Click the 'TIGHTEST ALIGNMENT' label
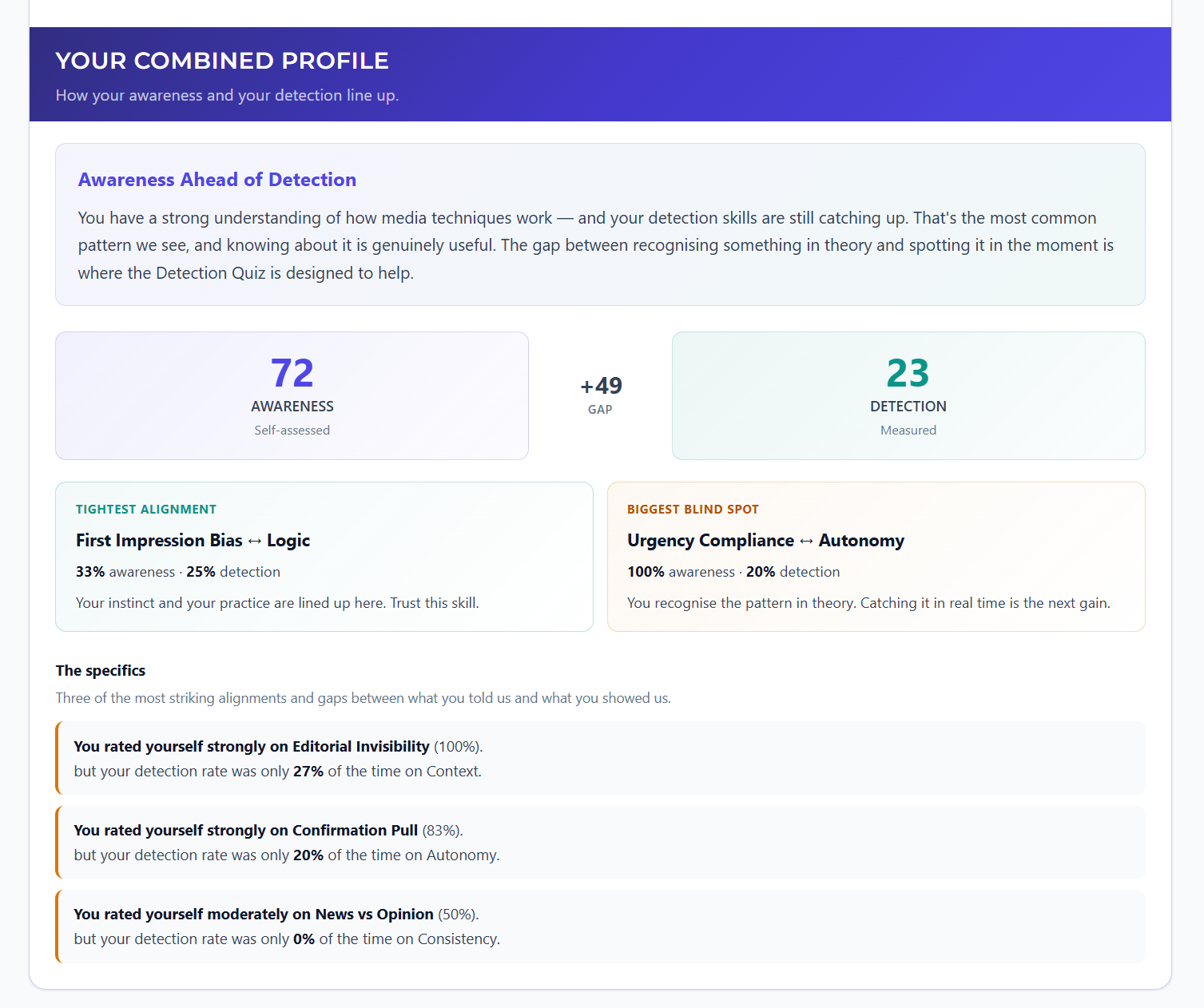 145,510
